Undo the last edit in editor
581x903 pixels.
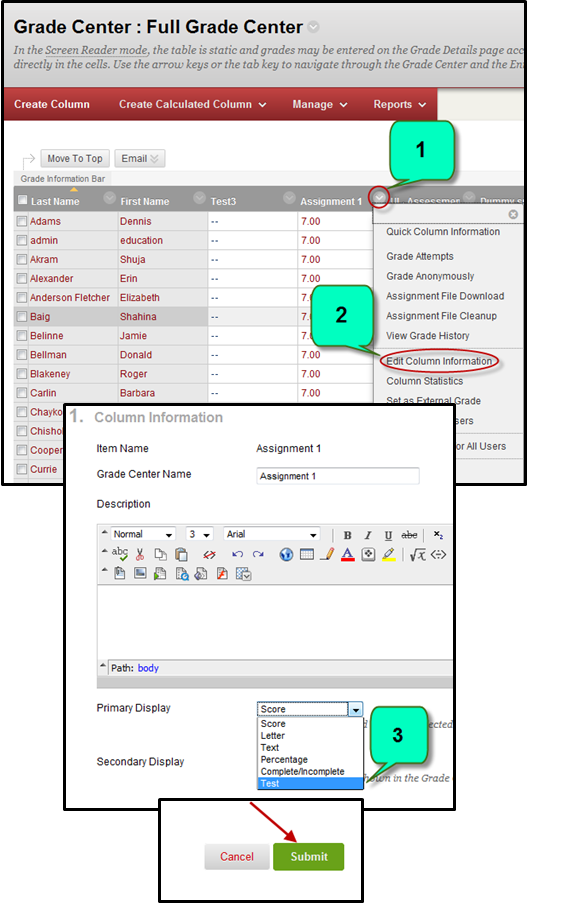(237, 554)
